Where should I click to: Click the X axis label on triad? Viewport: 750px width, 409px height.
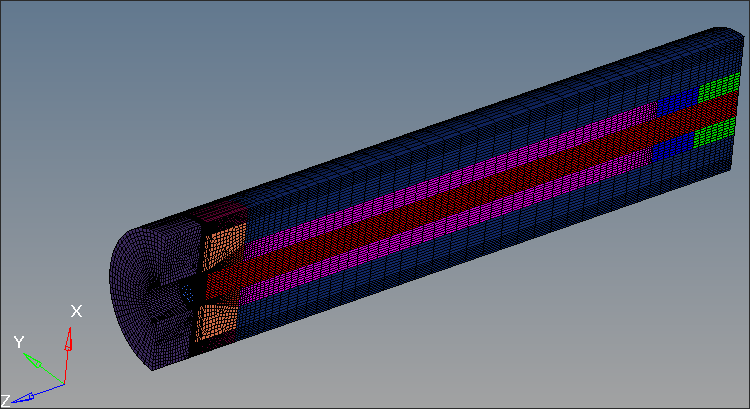[75, 311]
